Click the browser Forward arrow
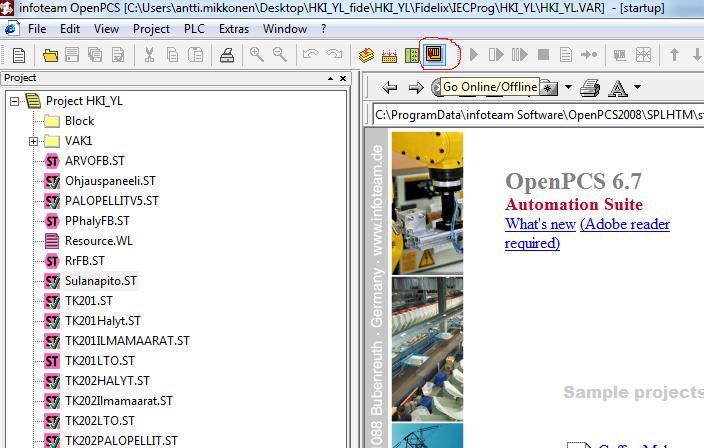This screenshot has width=704, height=448. (416, 88)
